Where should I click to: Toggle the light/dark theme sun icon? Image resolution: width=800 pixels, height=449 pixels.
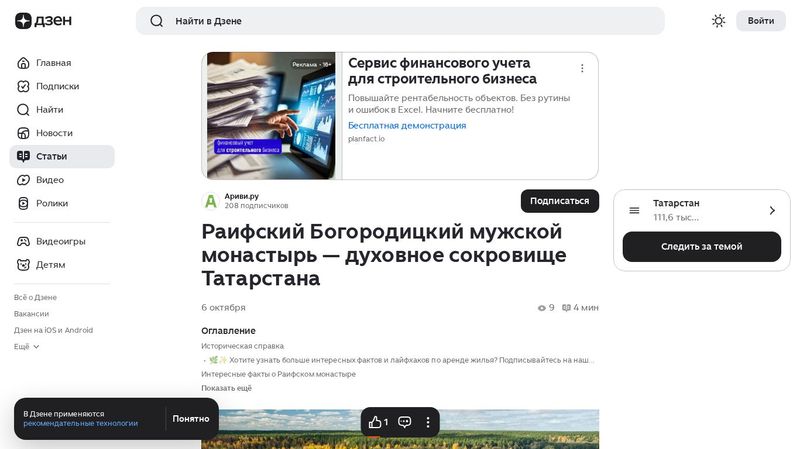tap(718, 21)
